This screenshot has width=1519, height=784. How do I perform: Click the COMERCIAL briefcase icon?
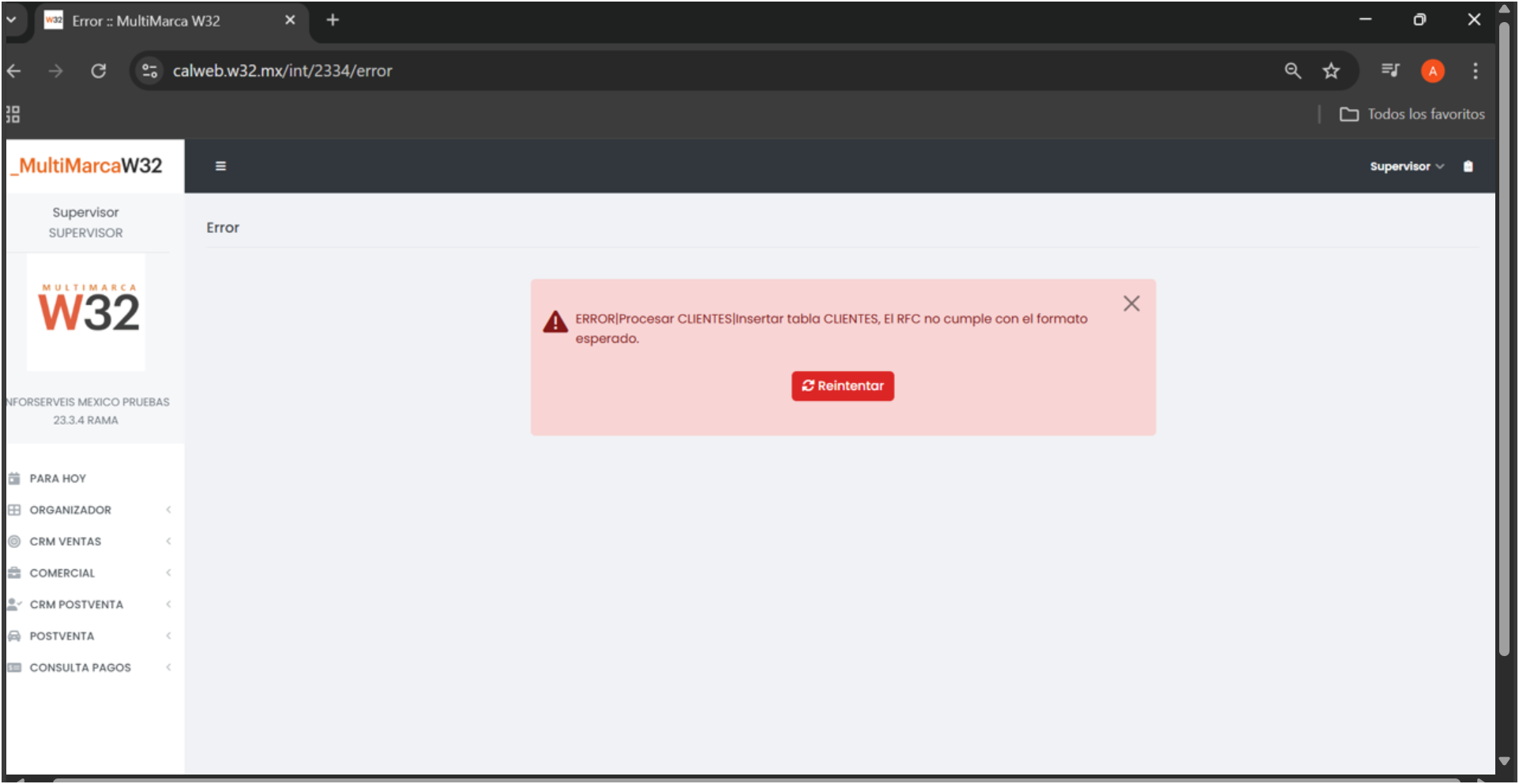tap(14, 573)
